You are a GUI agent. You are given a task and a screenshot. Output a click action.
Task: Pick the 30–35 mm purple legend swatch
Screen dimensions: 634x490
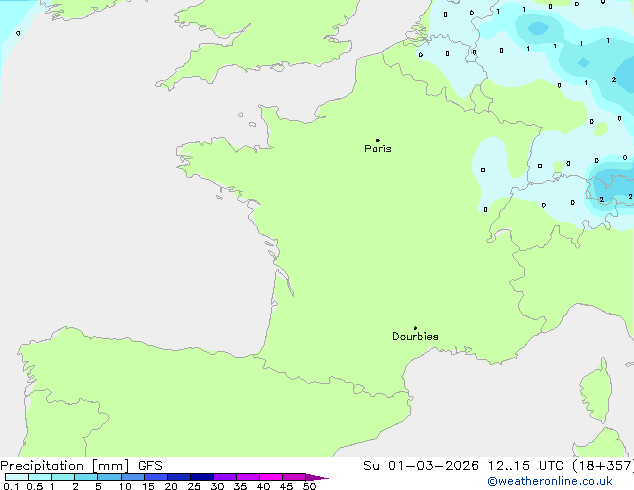click(x=225, y=477)
